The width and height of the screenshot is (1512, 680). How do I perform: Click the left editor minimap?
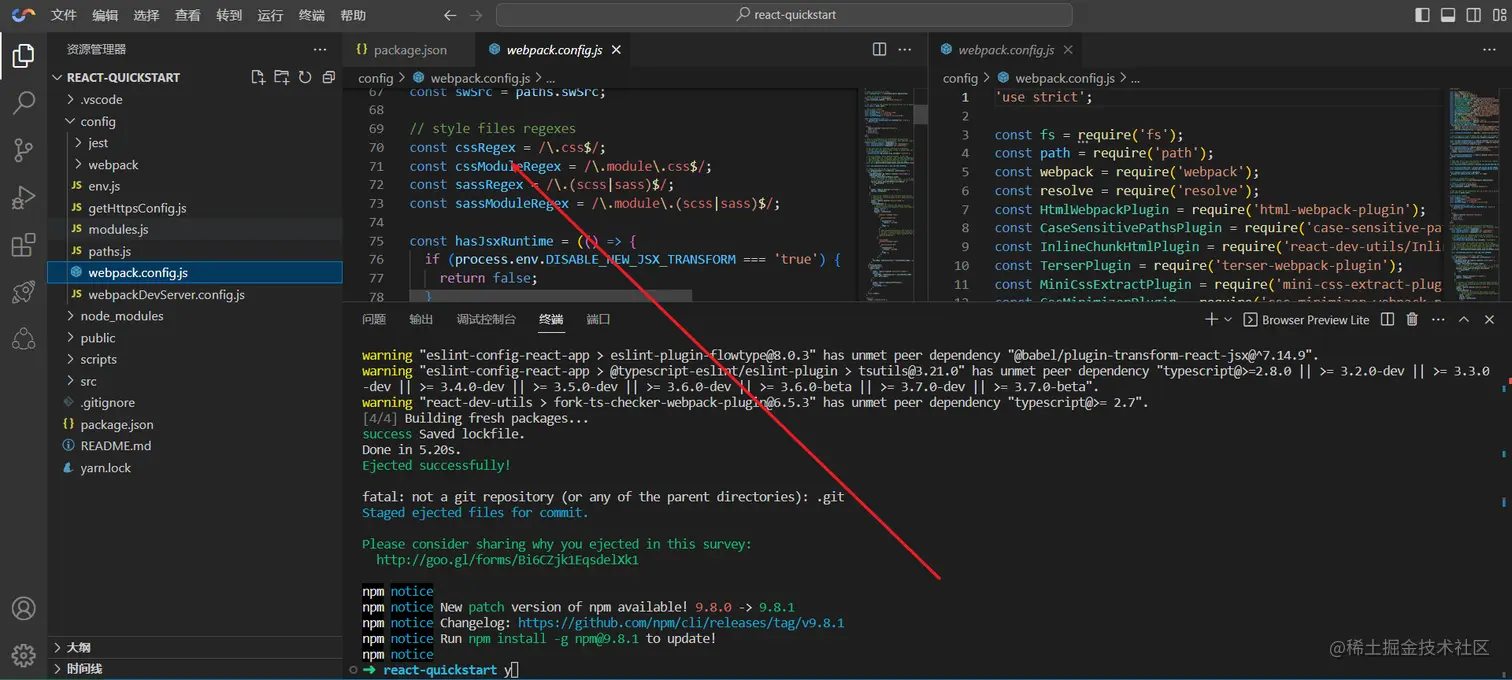[887, 195]
